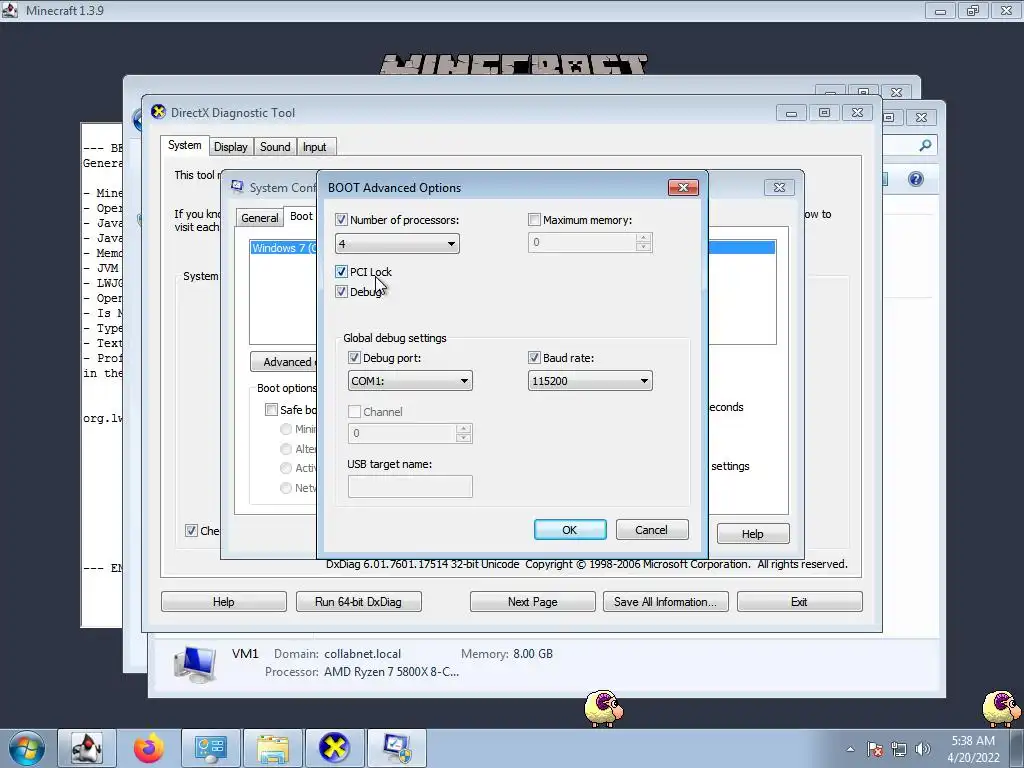The height and width of the screenshot is (768, 1024).
Task: Click Run 64-bit DxDiag button
Action: (358, 601)
